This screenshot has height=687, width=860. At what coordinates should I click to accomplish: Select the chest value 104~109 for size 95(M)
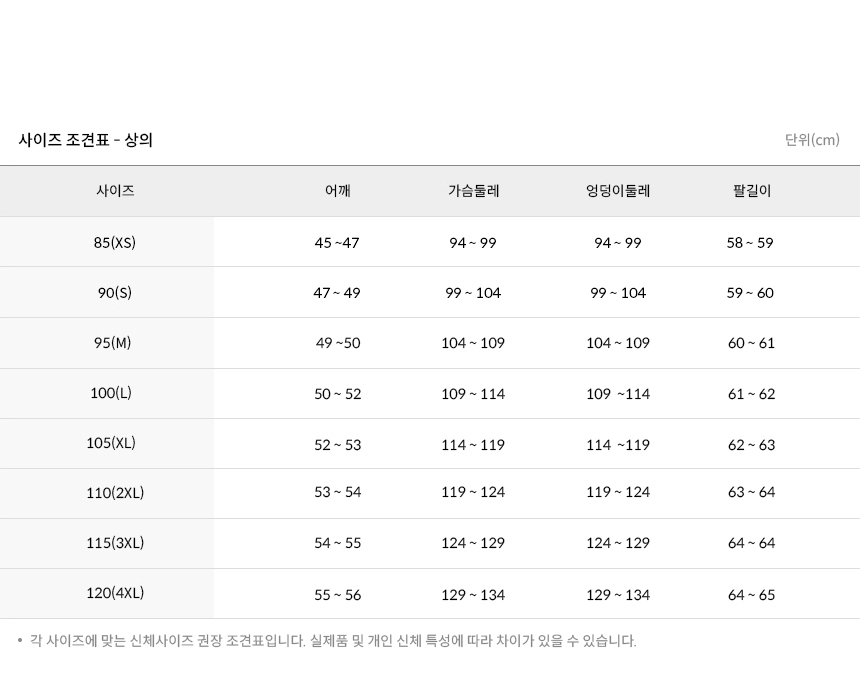[x=473, y=343]
